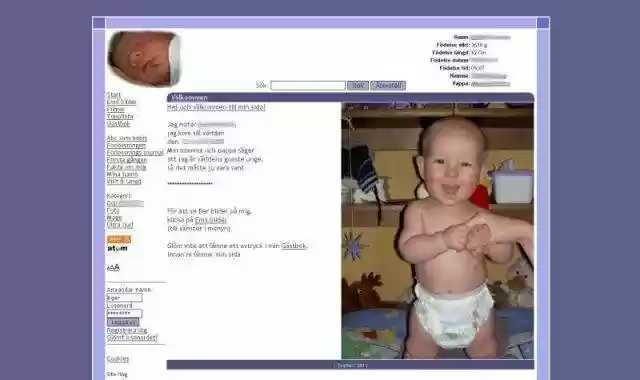This screenshot has width=640, height=380.
Task: Click the newborn baby thumbnail in header
Action: pos(144,58)
